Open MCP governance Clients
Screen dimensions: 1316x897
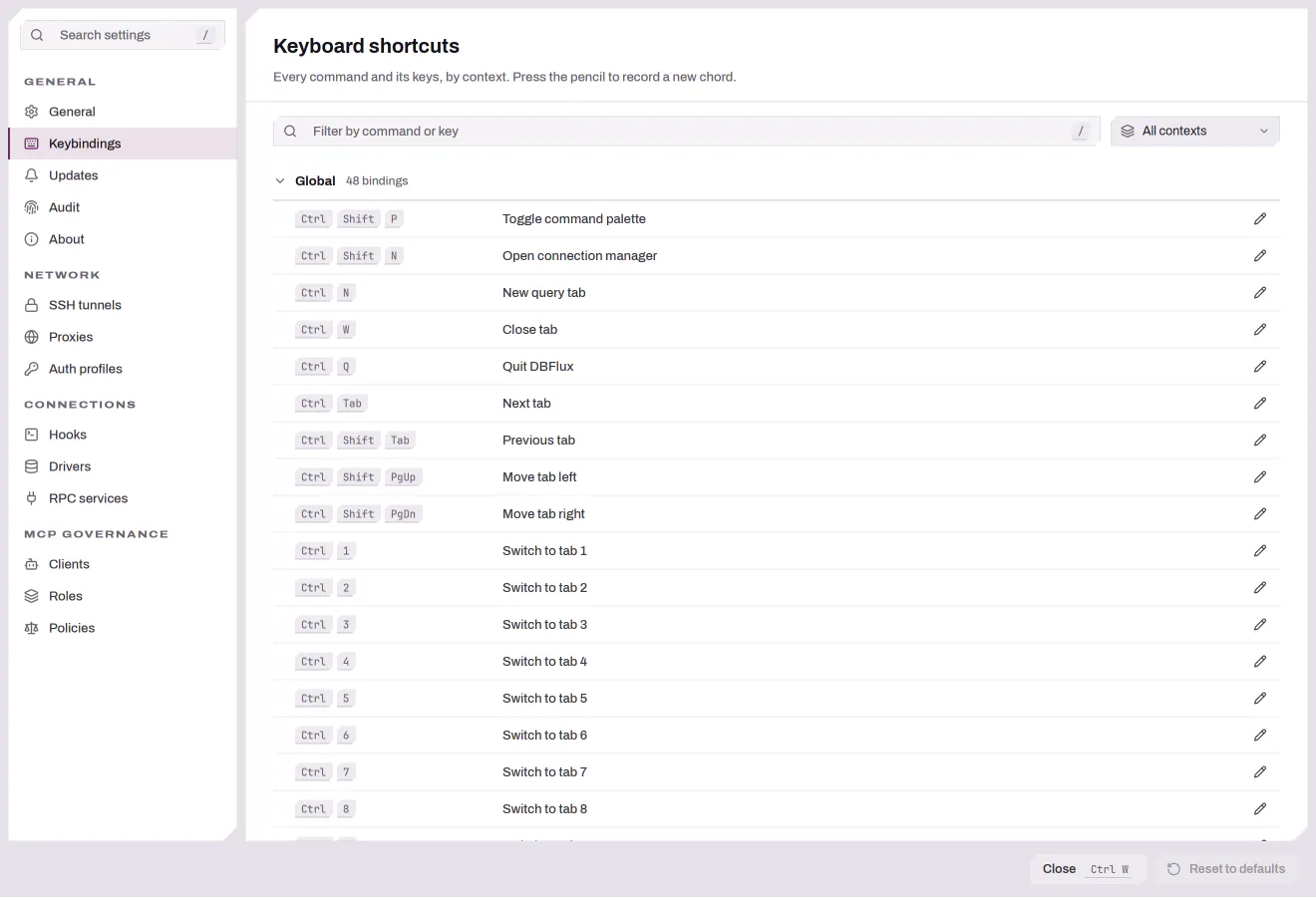tap(123, 564)
